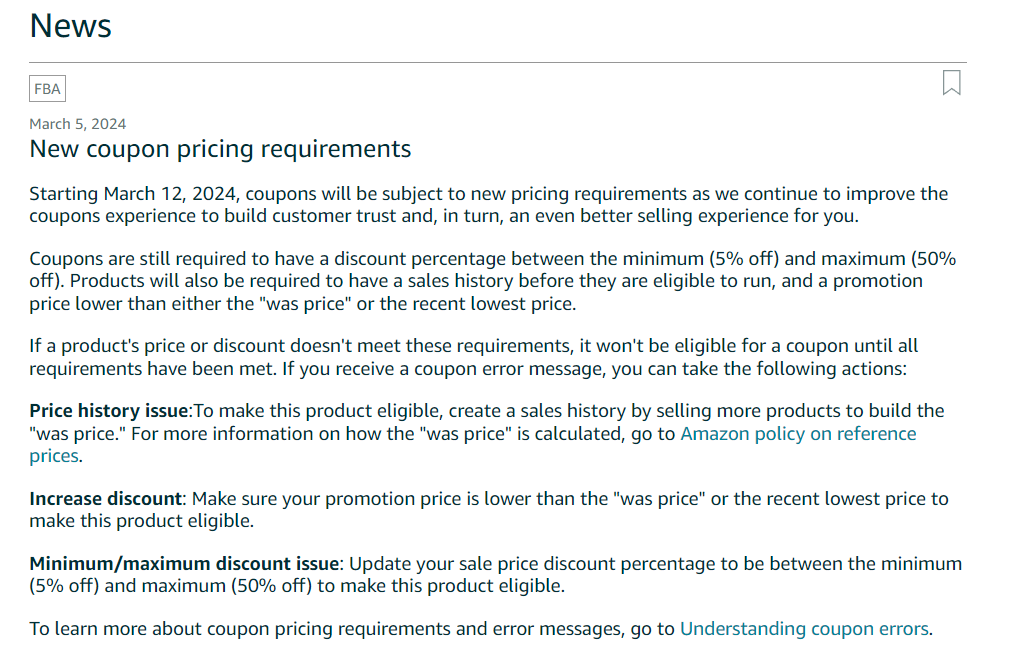The width and height of the screenshot is (1021, 650).
Task: Click the bold Increase discount label
Action: coord(105,499)
